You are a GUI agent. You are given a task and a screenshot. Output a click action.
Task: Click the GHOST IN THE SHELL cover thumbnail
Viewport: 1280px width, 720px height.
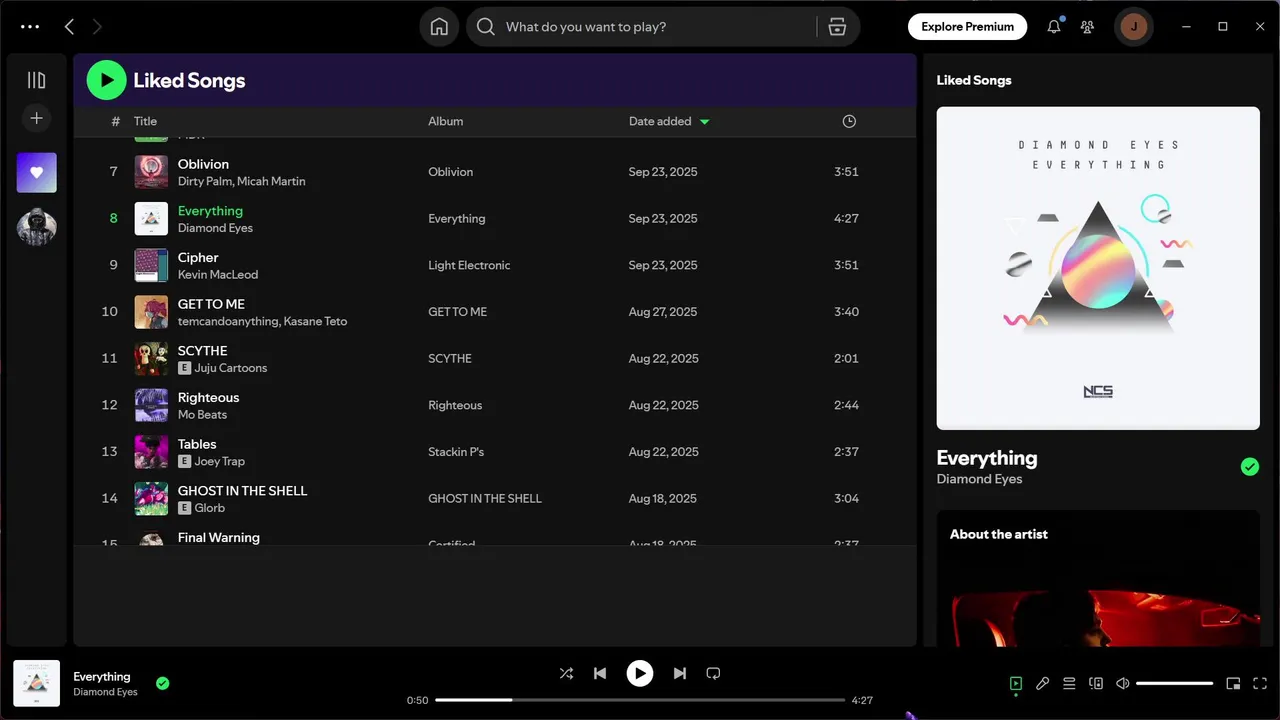pyautogui.click(x=151, y=498)
